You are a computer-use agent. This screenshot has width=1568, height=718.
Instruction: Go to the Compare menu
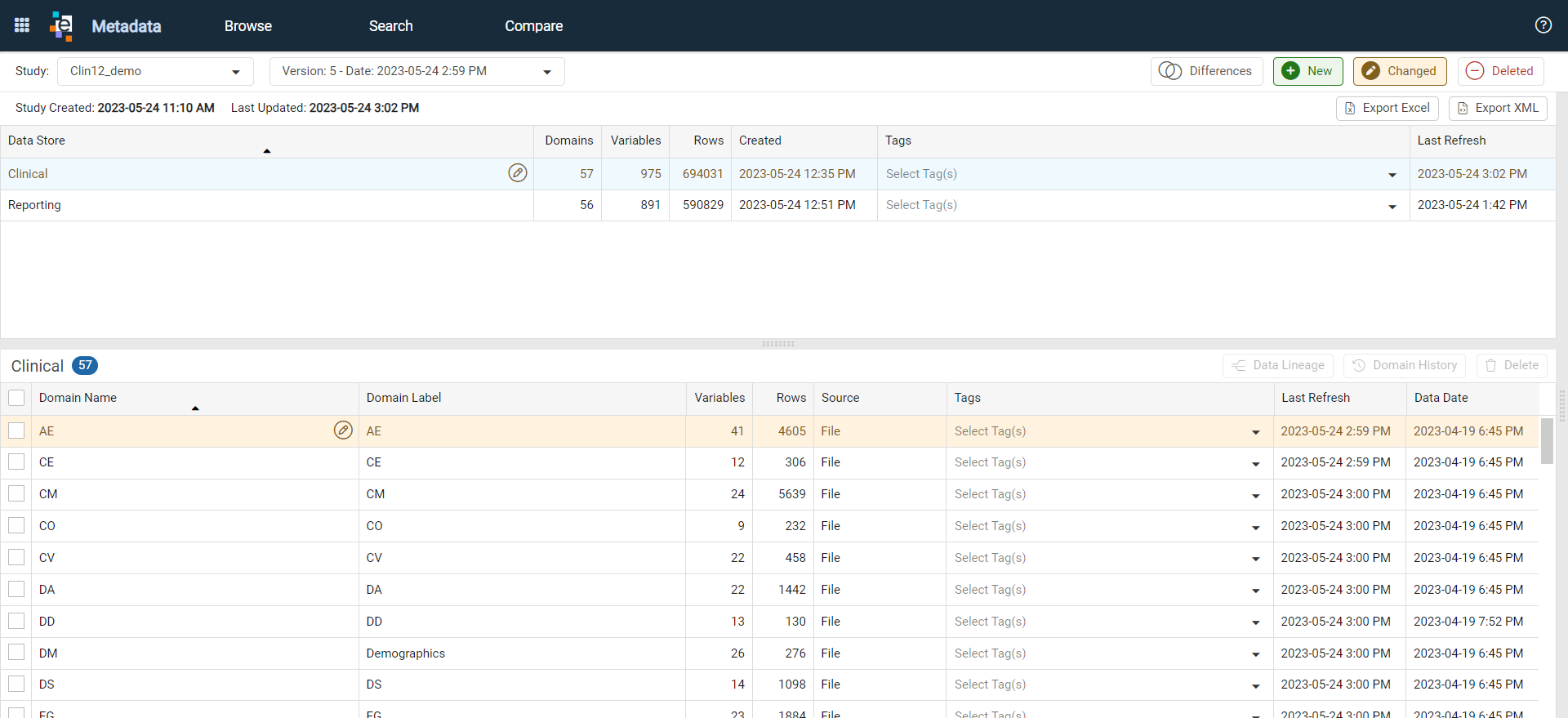(x=534, y=26)
